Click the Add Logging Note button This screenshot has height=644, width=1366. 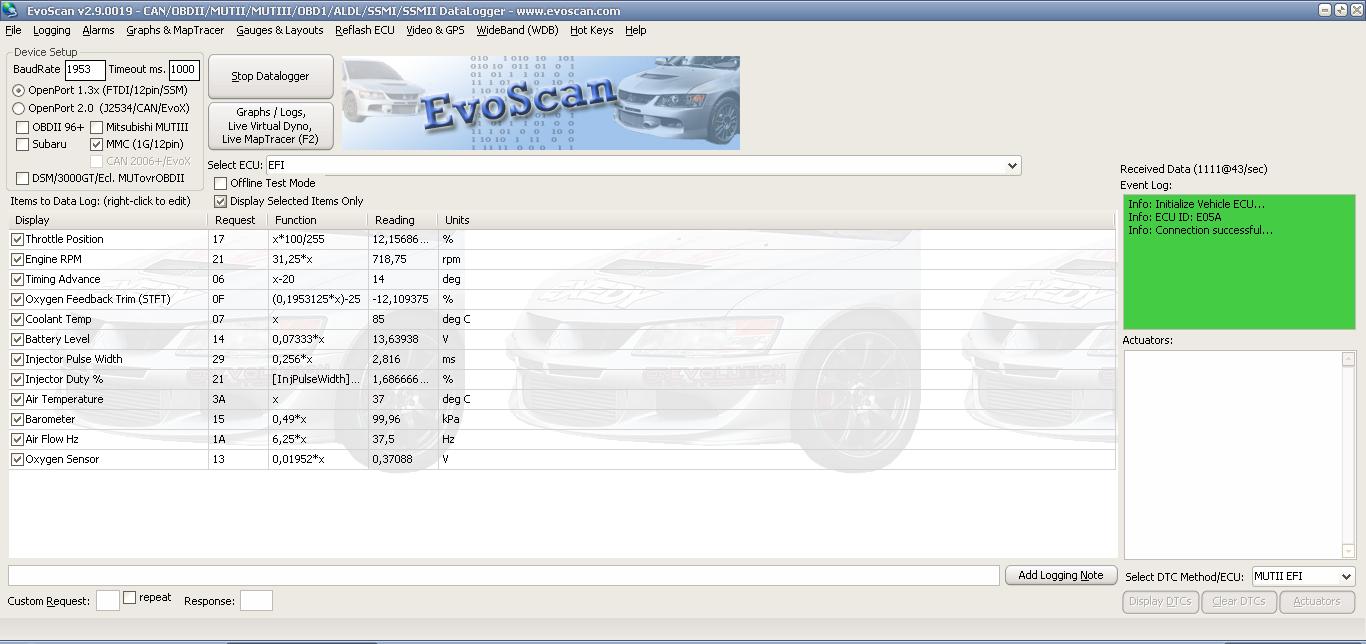[x=1060, y=576]
